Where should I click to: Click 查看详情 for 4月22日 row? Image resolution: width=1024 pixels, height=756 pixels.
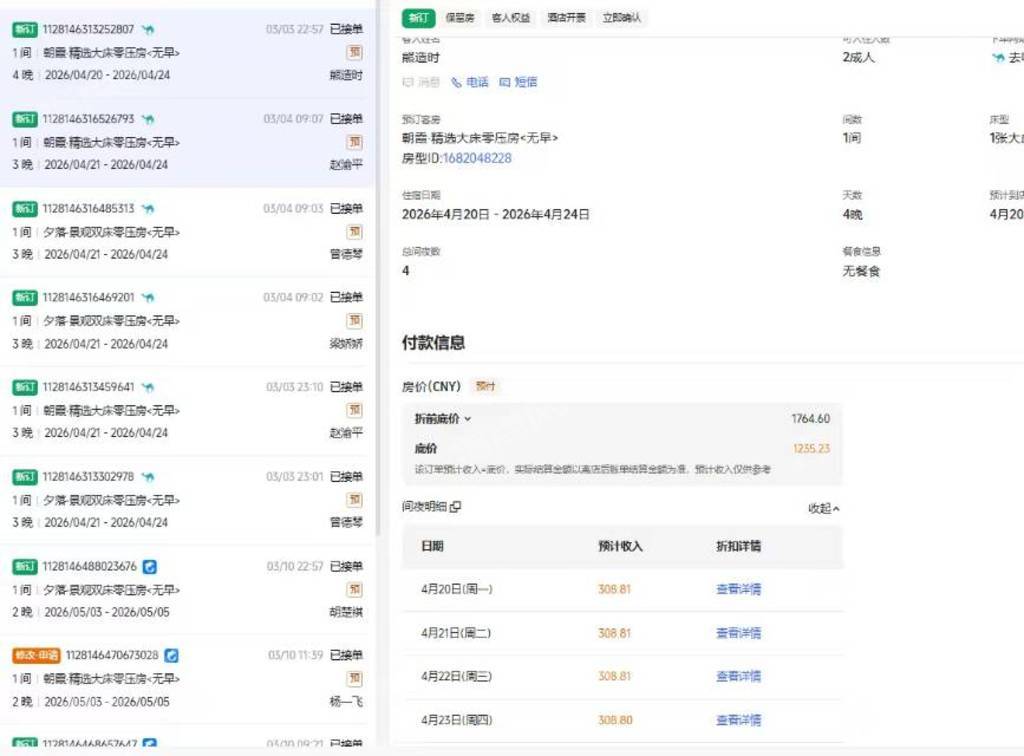pyautogui.click(x=738, y=677)
